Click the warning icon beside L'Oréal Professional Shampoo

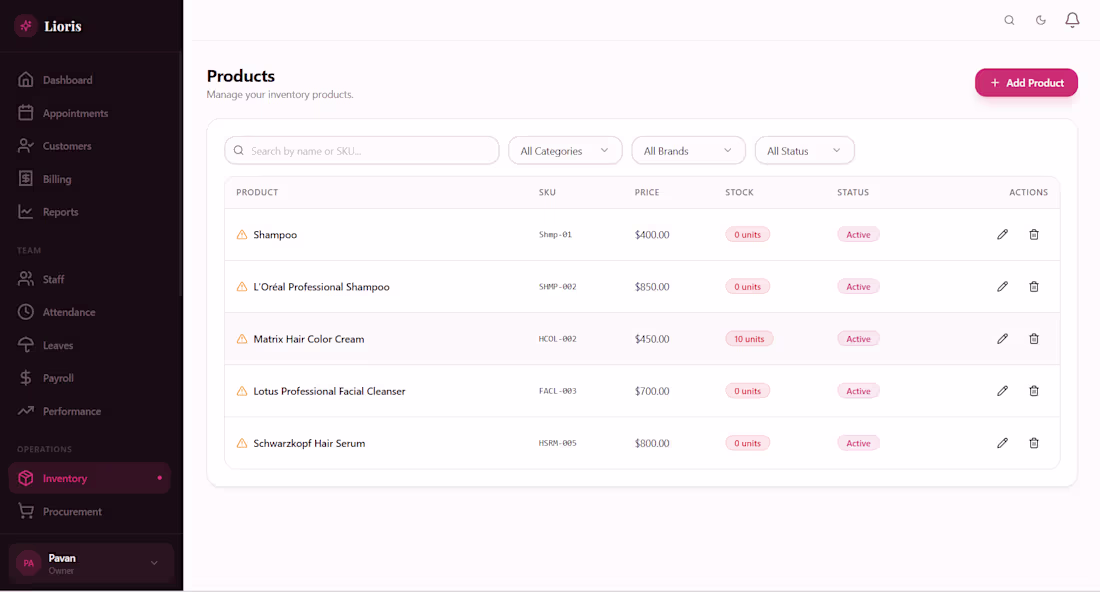(242, 287)
